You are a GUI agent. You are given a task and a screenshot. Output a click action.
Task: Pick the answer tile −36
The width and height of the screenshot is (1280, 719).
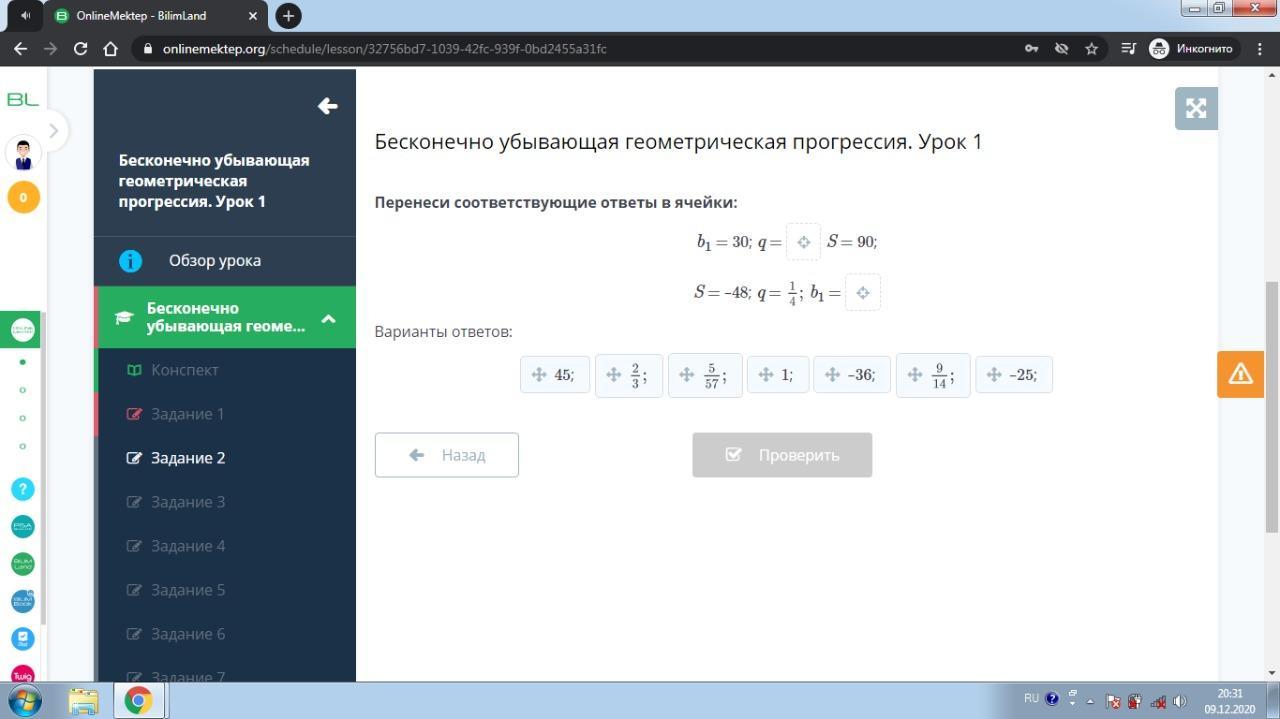pyautogui.click(x=851, y=375)
